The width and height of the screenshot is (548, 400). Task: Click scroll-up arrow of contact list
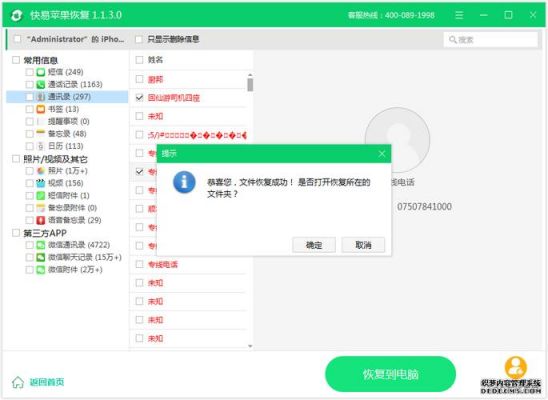pyautogui.click(x=250, y=75)
